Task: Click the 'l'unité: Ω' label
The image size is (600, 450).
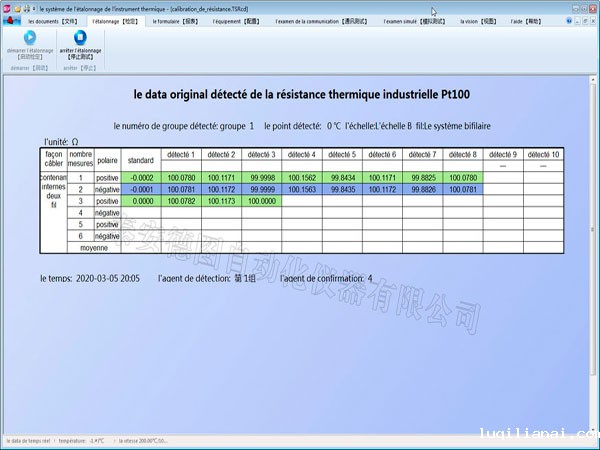Action: point(61,142)
